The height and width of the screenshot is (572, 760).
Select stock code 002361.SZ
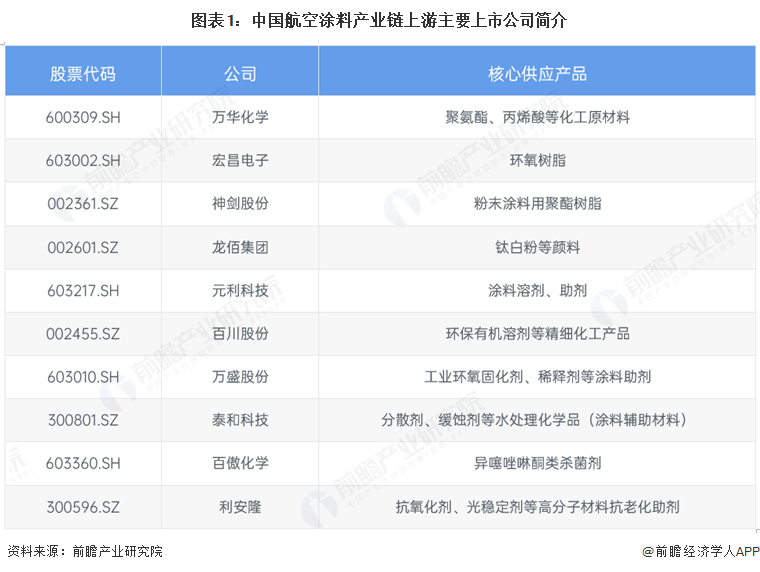coord(83,204)
